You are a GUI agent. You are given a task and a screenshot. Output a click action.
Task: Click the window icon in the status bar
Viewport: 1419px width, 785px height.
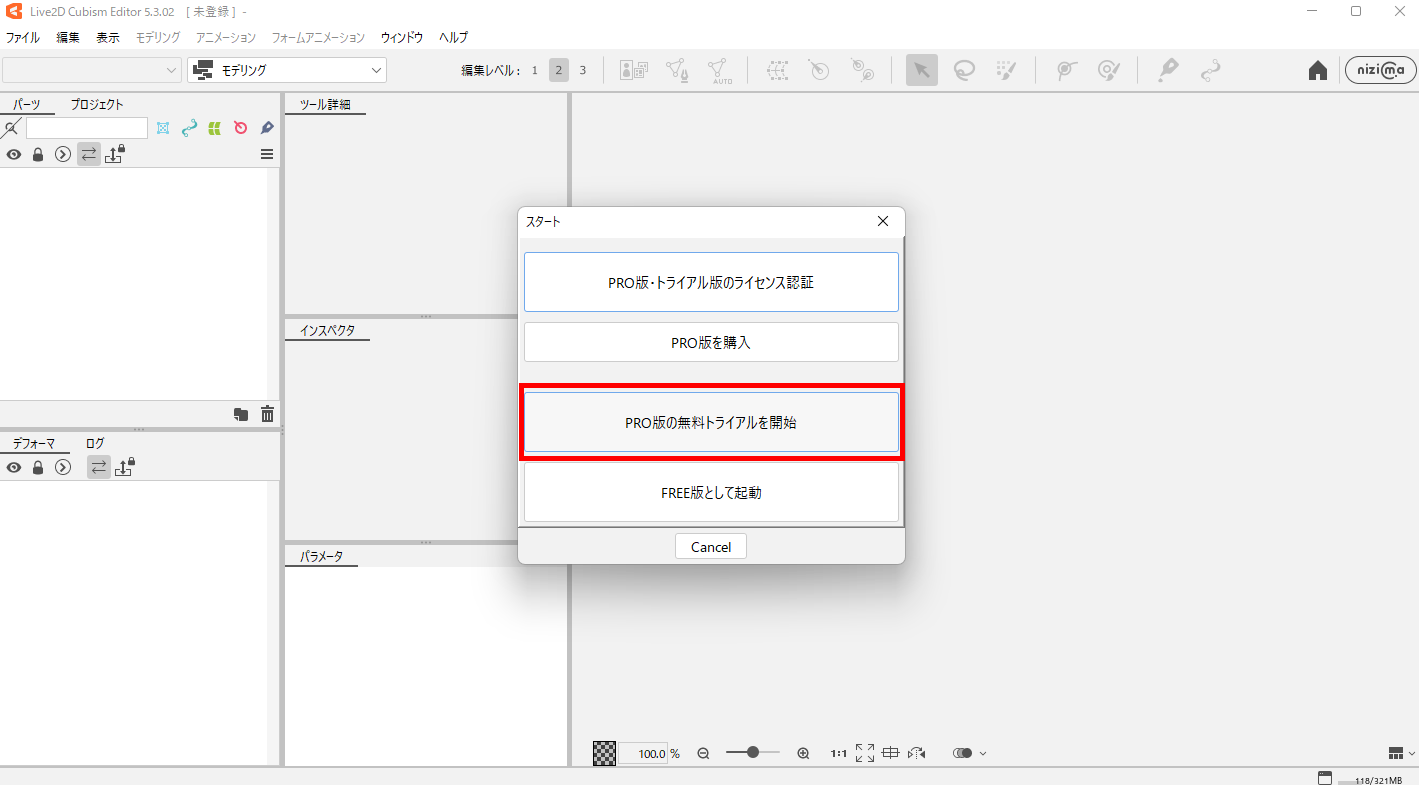pyautogui.click(x=1325, y=777)
